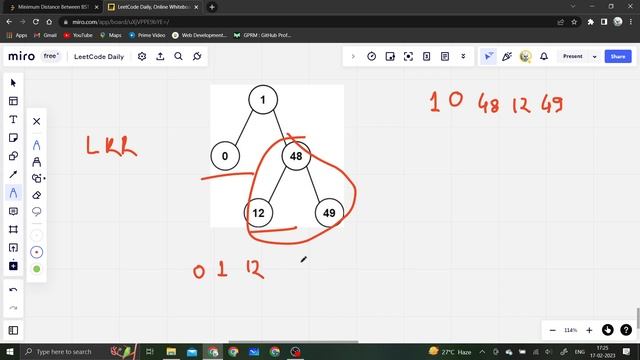Select the Shapes tool
This screenshot has height=360, width=640.
[13, 156]
